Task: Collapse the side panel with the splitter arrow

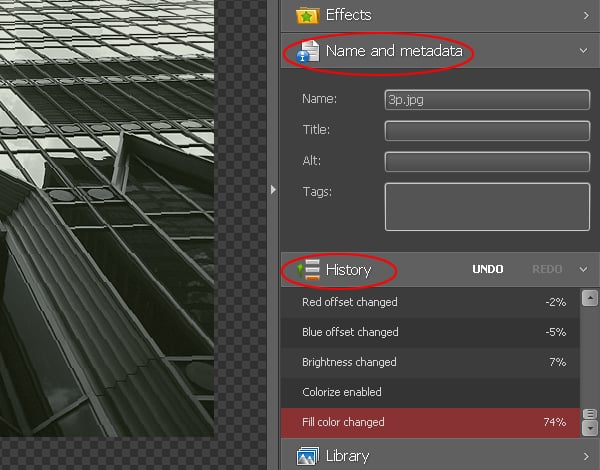Action: pyautogui.click(x=274, y=189)
